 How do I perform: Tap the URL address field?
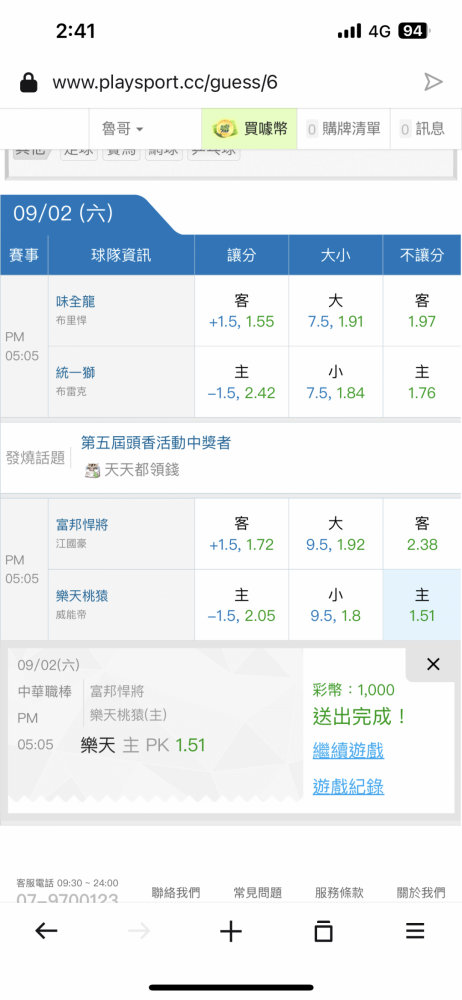(165, 82)
